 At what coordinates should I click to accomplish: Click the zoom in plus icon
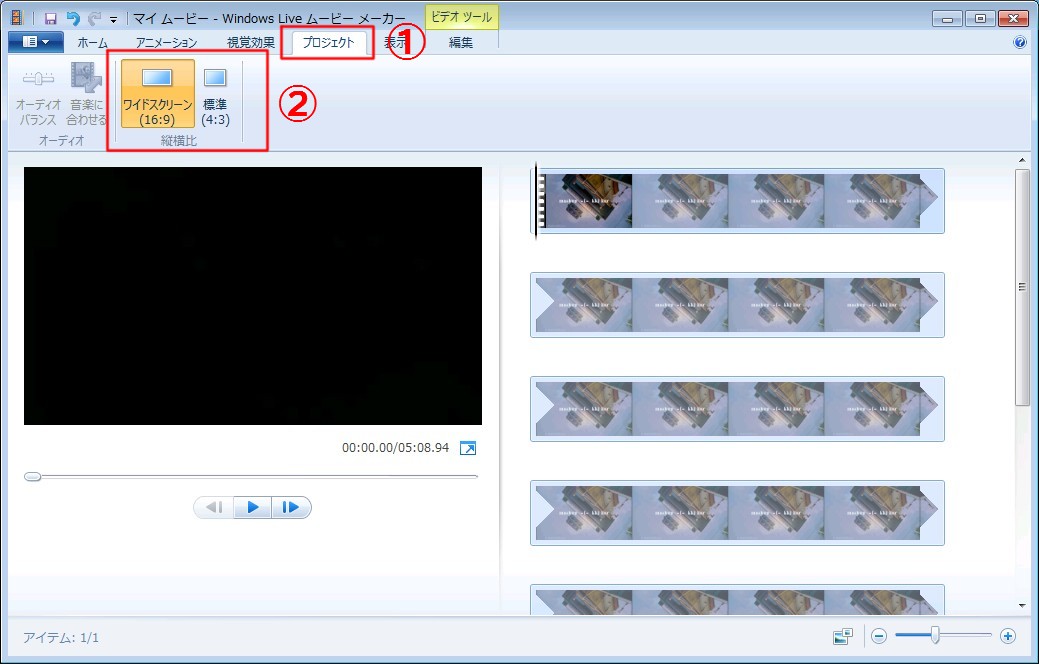tap(1007, 636)
